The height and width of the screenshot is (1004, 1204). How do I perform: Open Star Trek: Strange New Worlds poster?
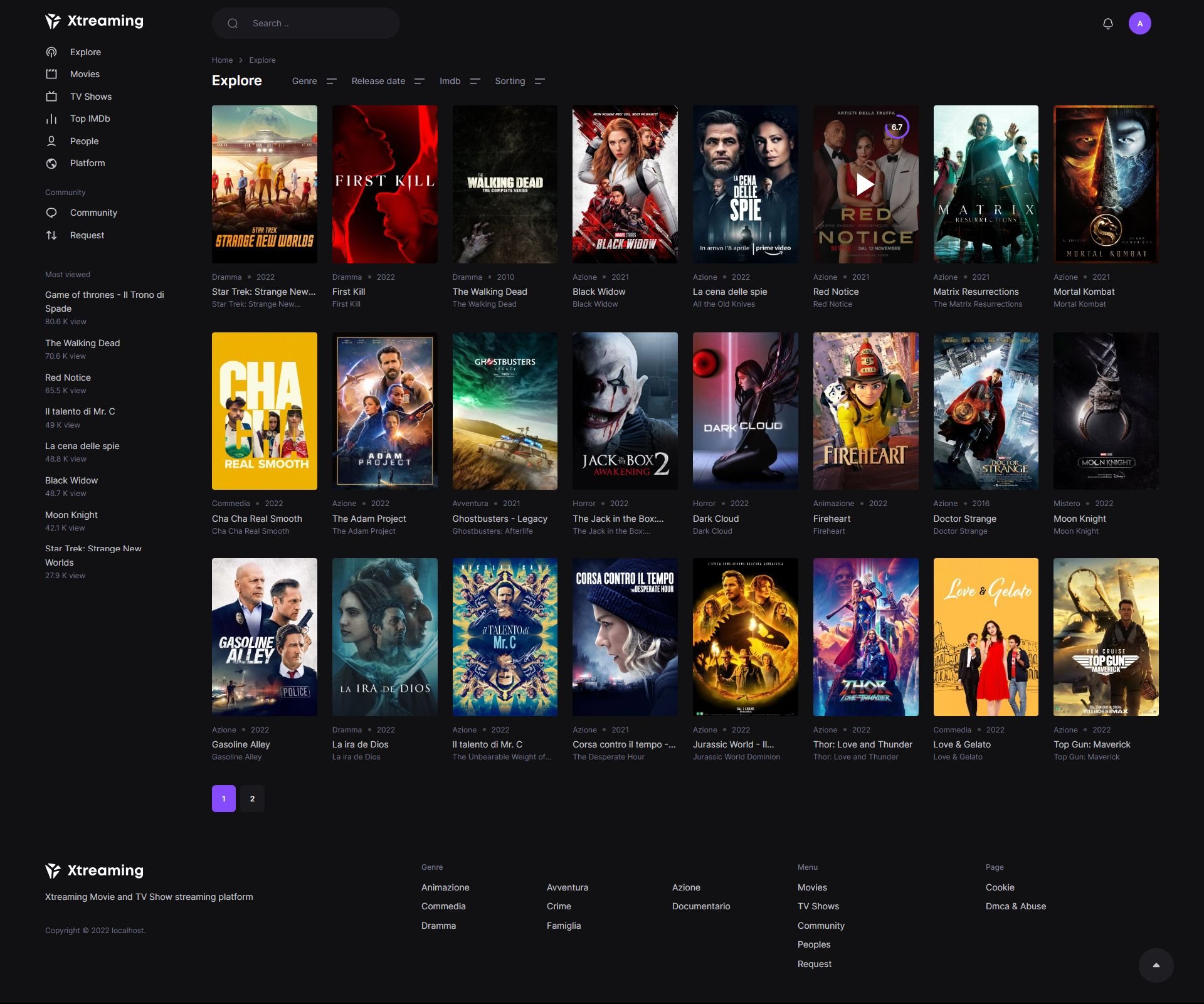(264, 184)
